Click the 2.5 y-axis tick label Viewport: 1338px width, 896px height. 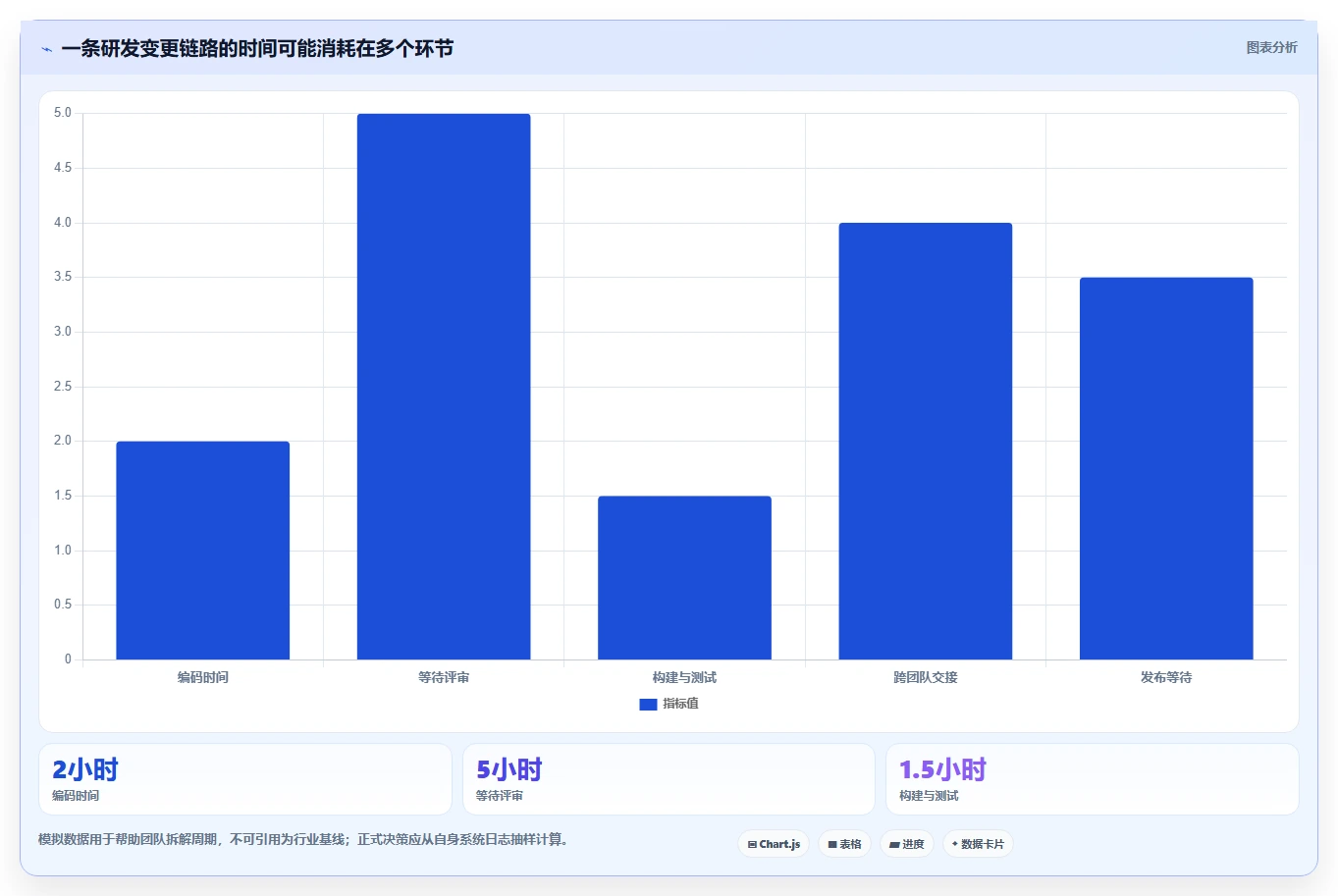[x=63, y=387]
